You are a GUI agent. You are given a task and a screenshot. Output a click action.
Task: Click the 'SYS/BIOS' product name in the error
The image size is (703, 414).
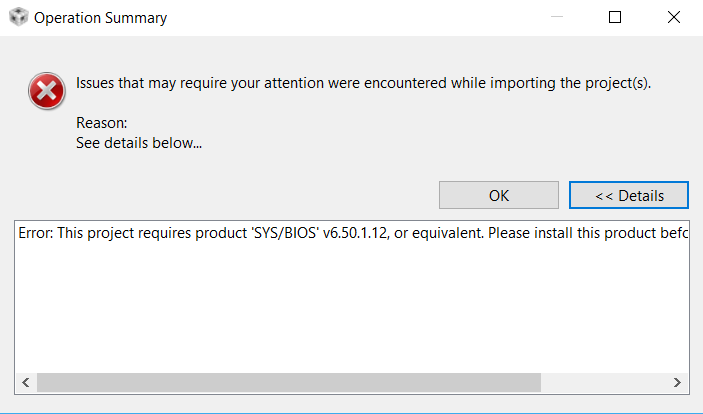(285, 233)
